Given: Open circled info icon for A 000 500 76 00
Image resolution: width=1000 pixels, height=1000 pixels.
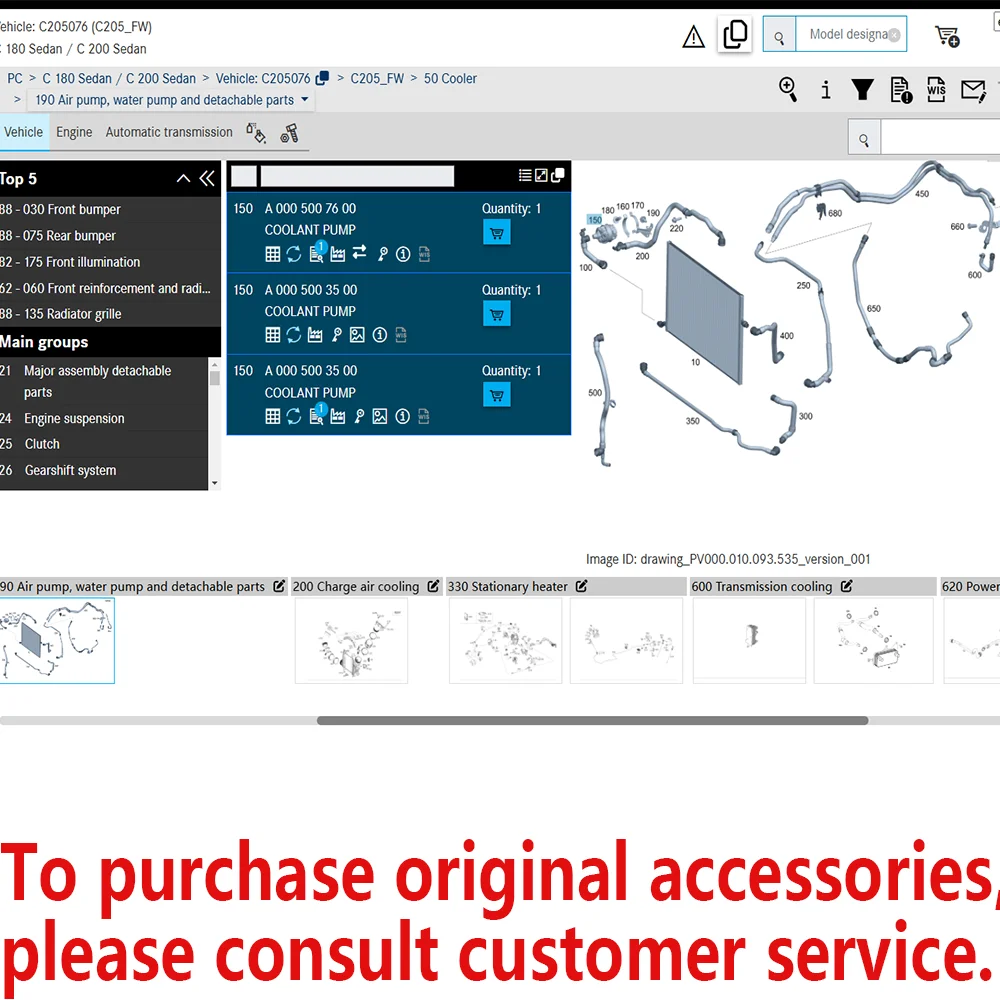Looking at the screenshot, I should click(403, 254).
